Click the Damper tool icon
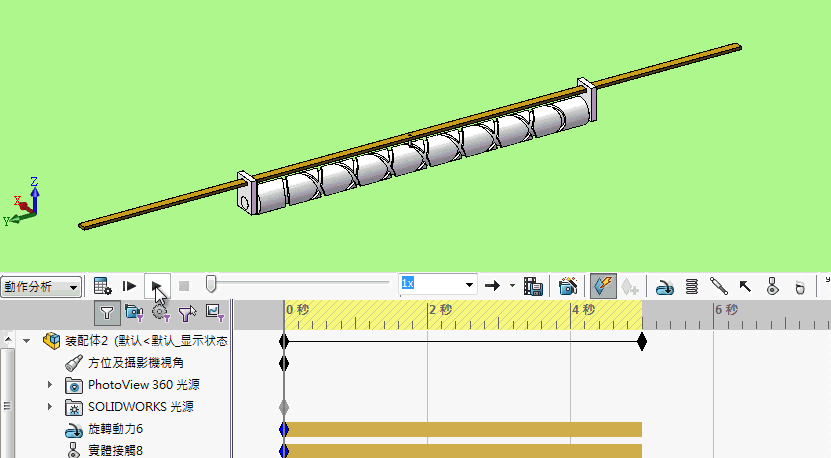The width and height of the screenshot is (831, 458). pyautogui.click(x=719, y=286)
